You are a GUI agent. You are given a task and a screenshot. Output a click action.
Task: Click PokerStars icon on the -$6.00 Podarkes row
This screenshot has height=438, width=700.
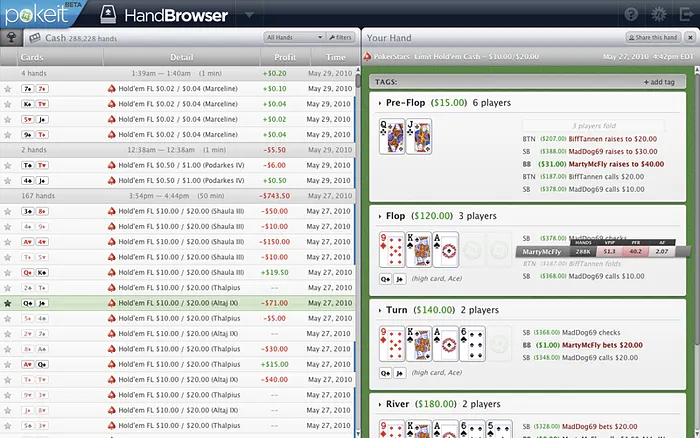[x=111, y=165]
